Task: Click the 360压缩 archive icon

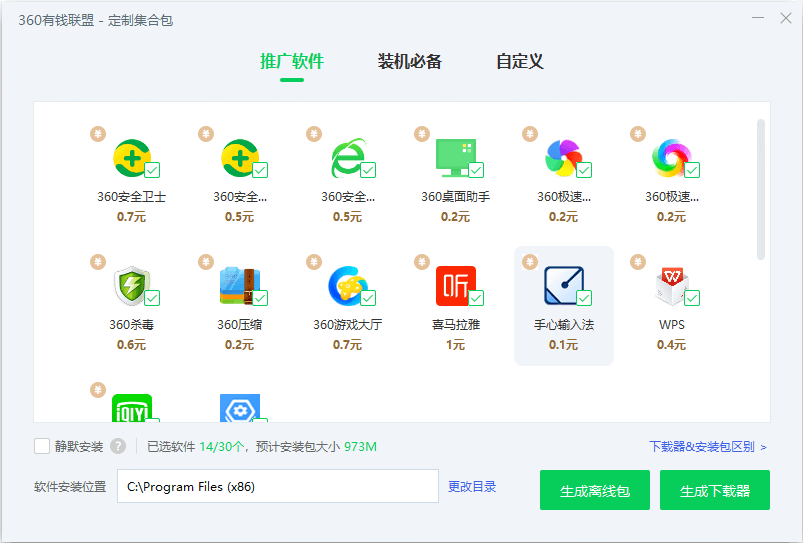Action: tap(240, 286)
